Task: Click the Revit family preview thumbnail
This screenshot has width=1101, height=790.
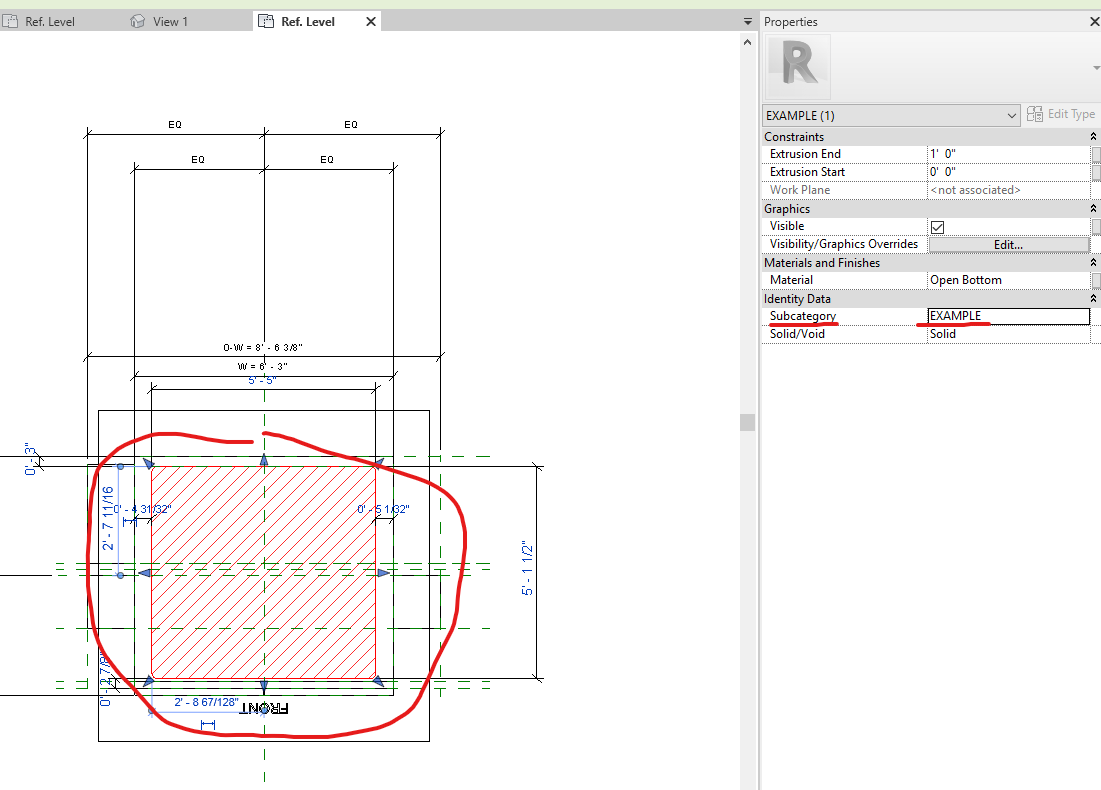Action: point(798,65)
